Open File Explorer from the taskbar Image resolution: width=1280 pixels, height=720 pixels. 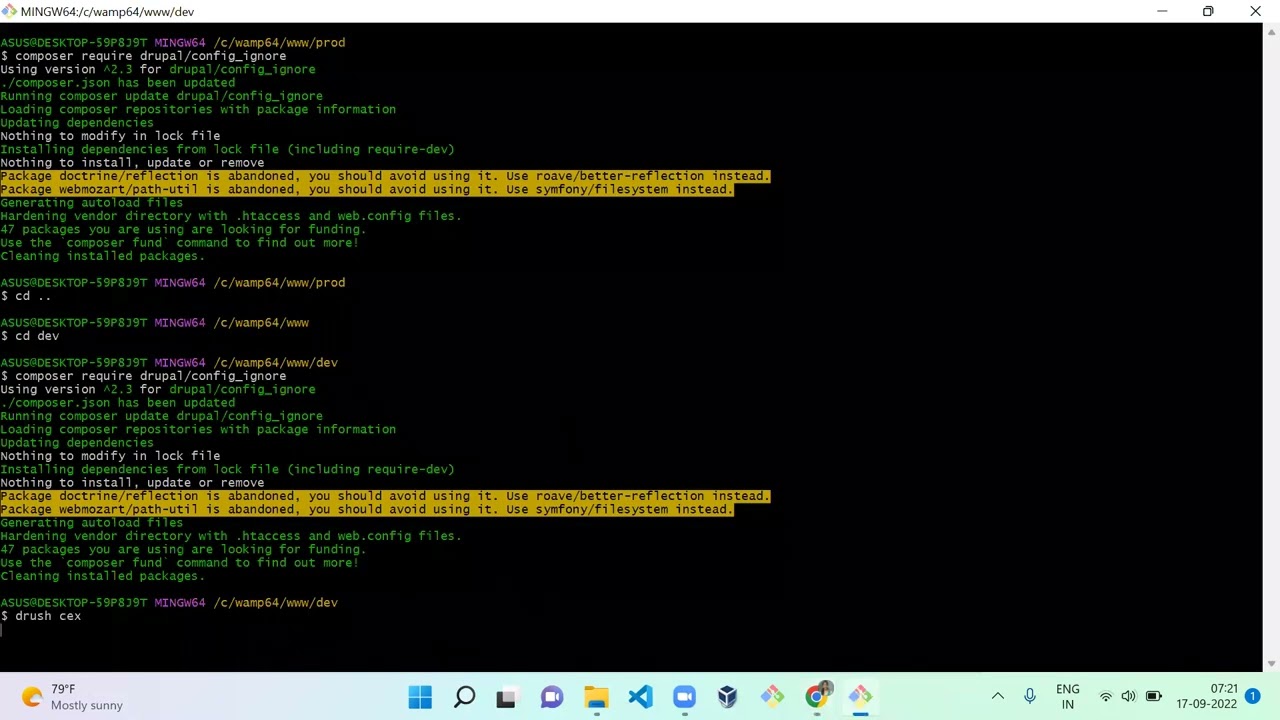click(596, 697)
